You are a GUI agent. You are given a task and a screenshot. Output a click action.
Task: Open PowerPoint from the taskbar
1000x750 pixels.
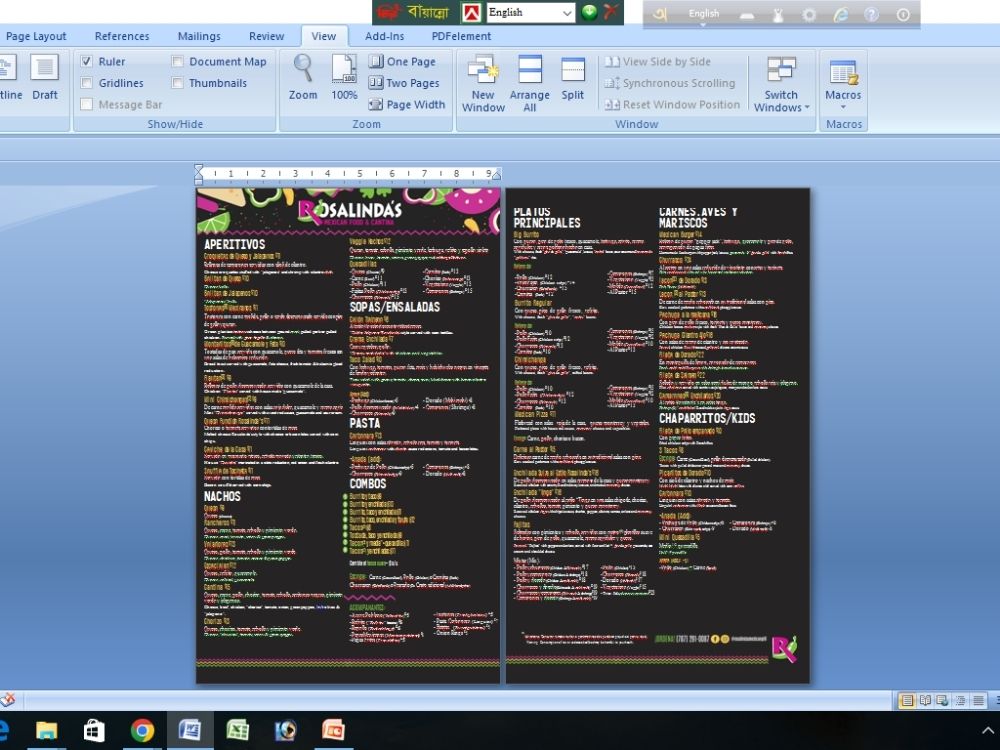(x=334, y=730)
